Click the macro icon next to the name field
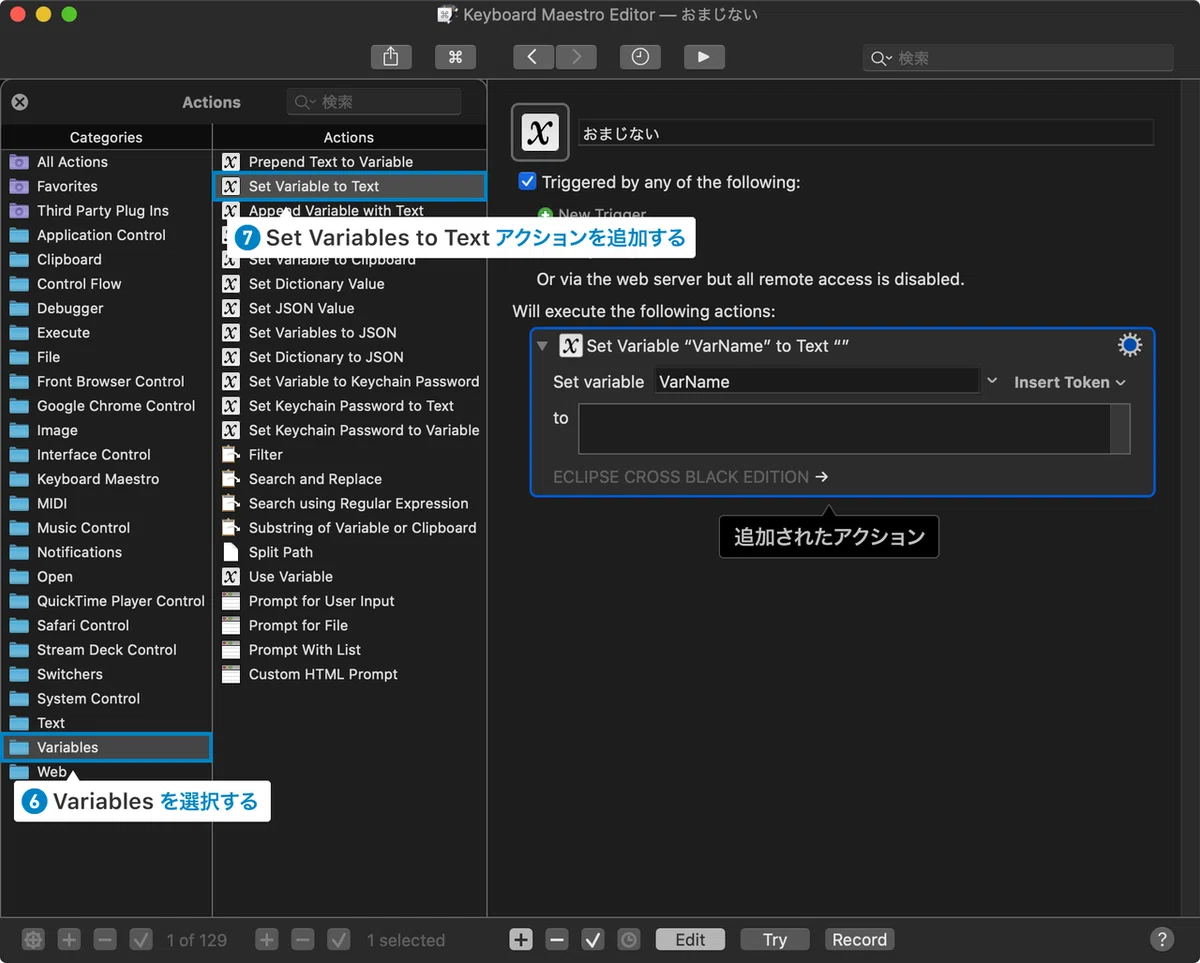The width and height of the screenshot is (1200, 963). pos(540,132)
